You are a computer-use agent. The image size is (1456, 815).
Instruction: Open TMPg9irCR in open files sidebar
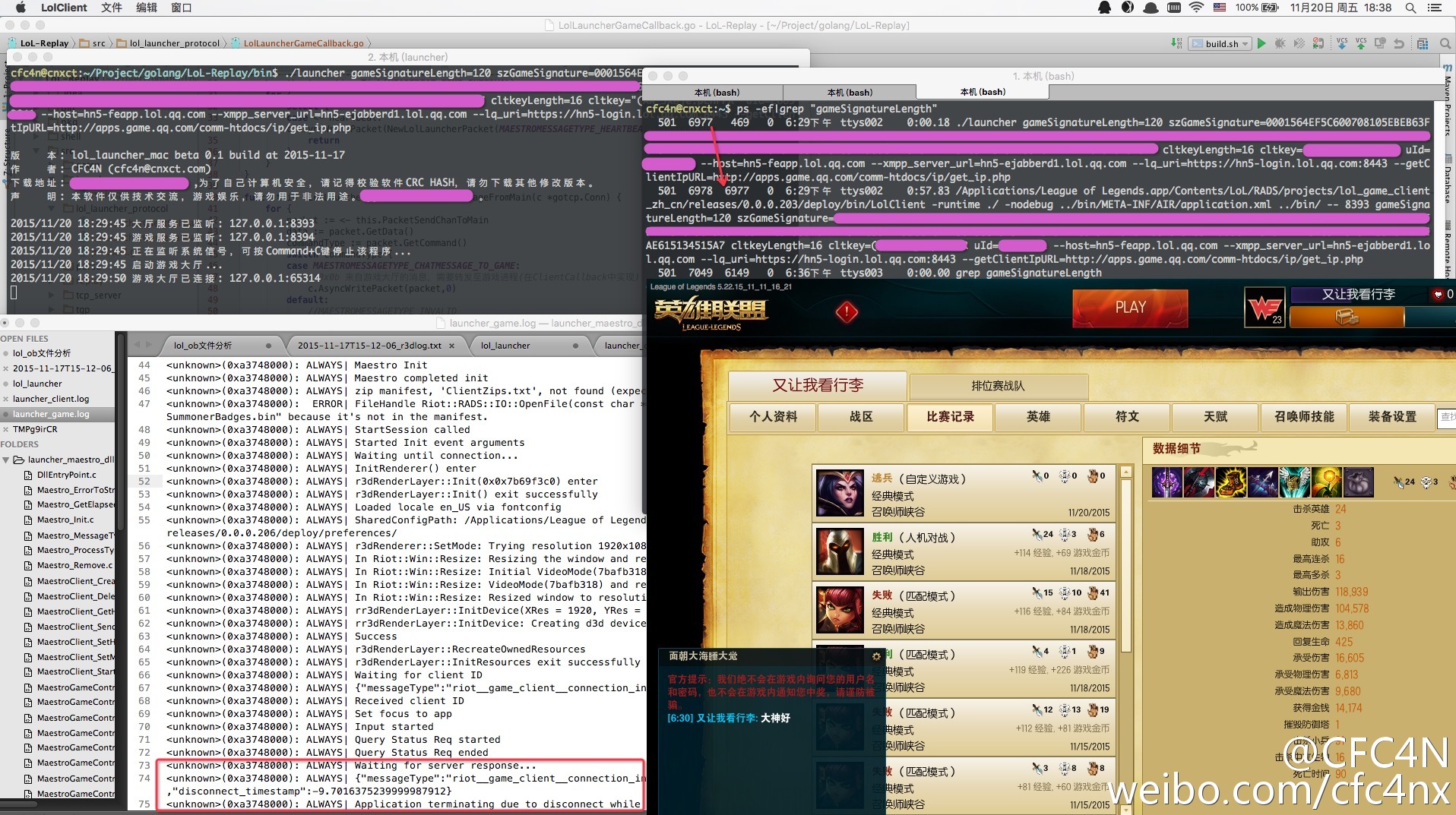(x=35, y=429)
